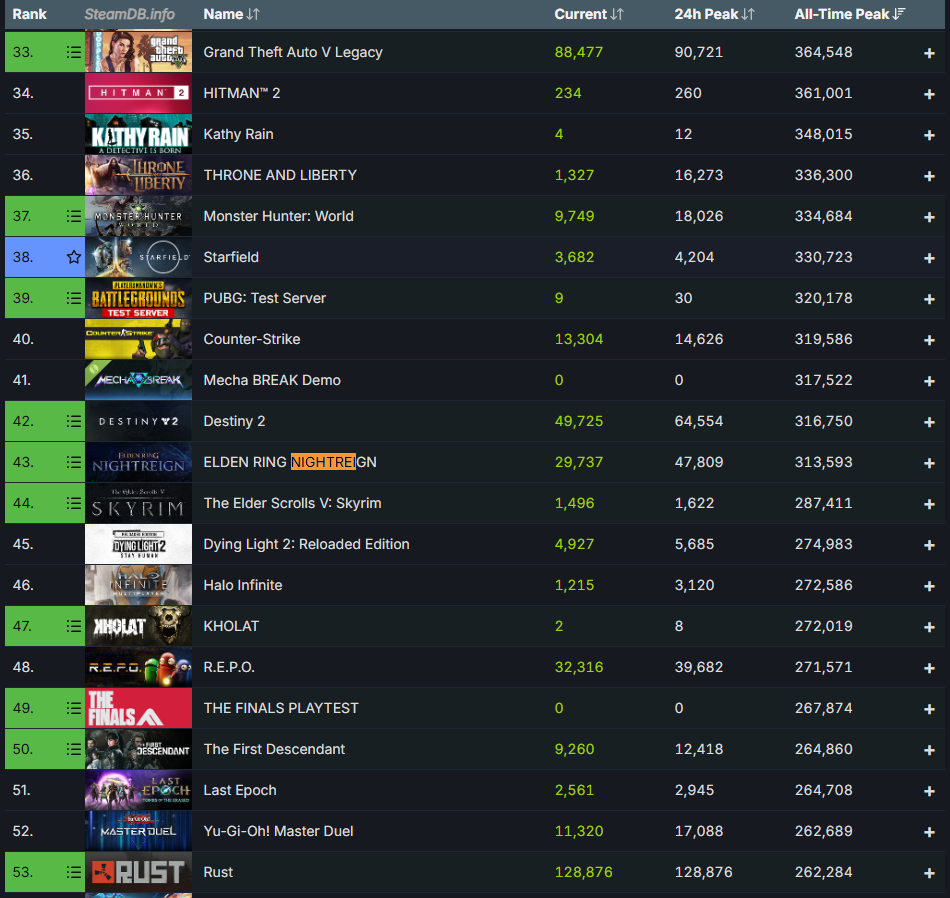Click plus icon on The First Descendant row
950x898 pixels.
coord(929,750)
